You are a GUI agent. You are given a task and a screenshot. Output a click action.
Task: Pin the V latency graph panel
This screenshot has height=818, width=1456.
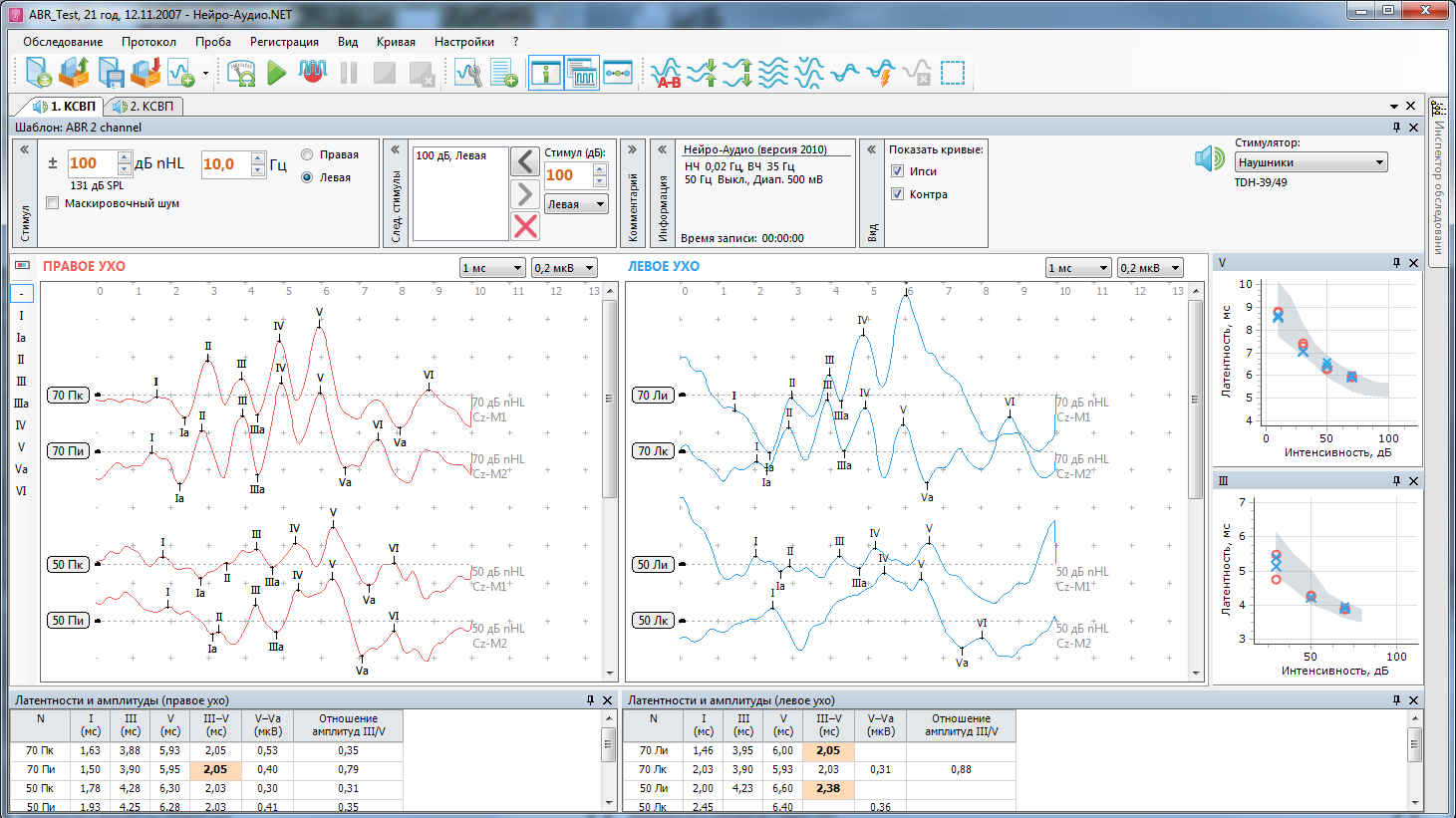pos(1396,263)
